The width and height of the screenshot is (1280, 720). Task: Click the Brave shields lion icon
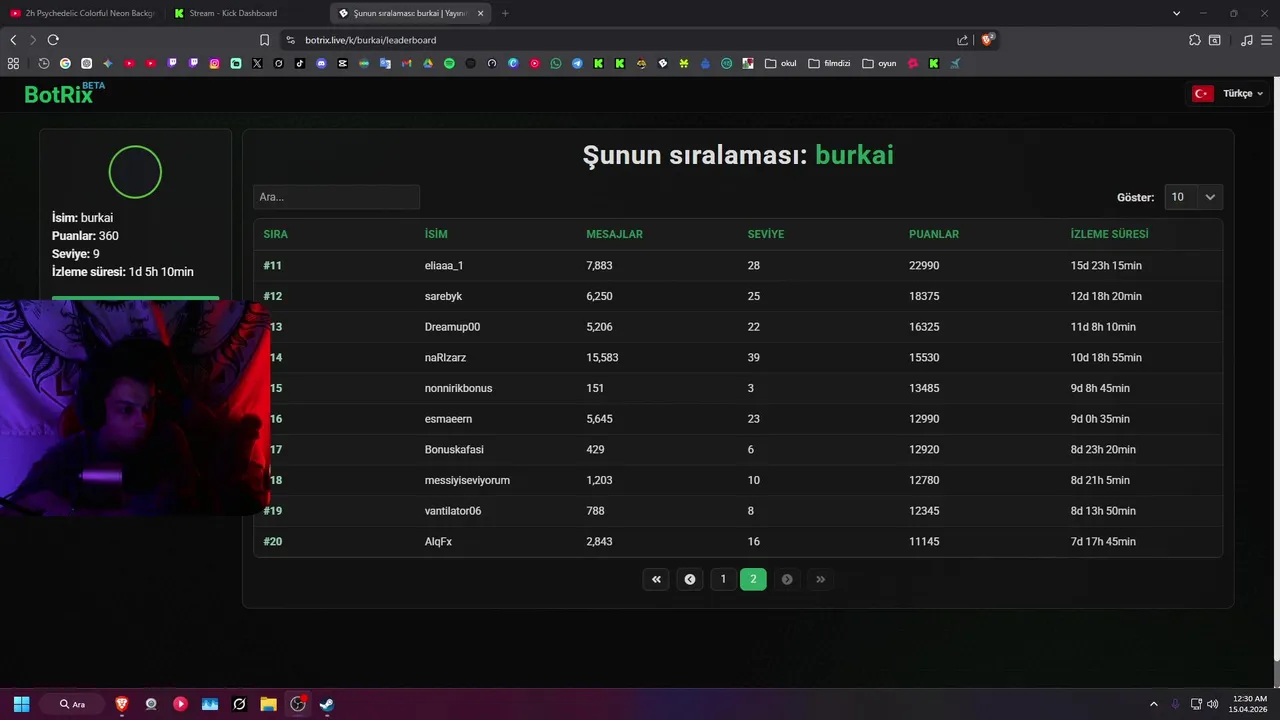tap(988, 40)
